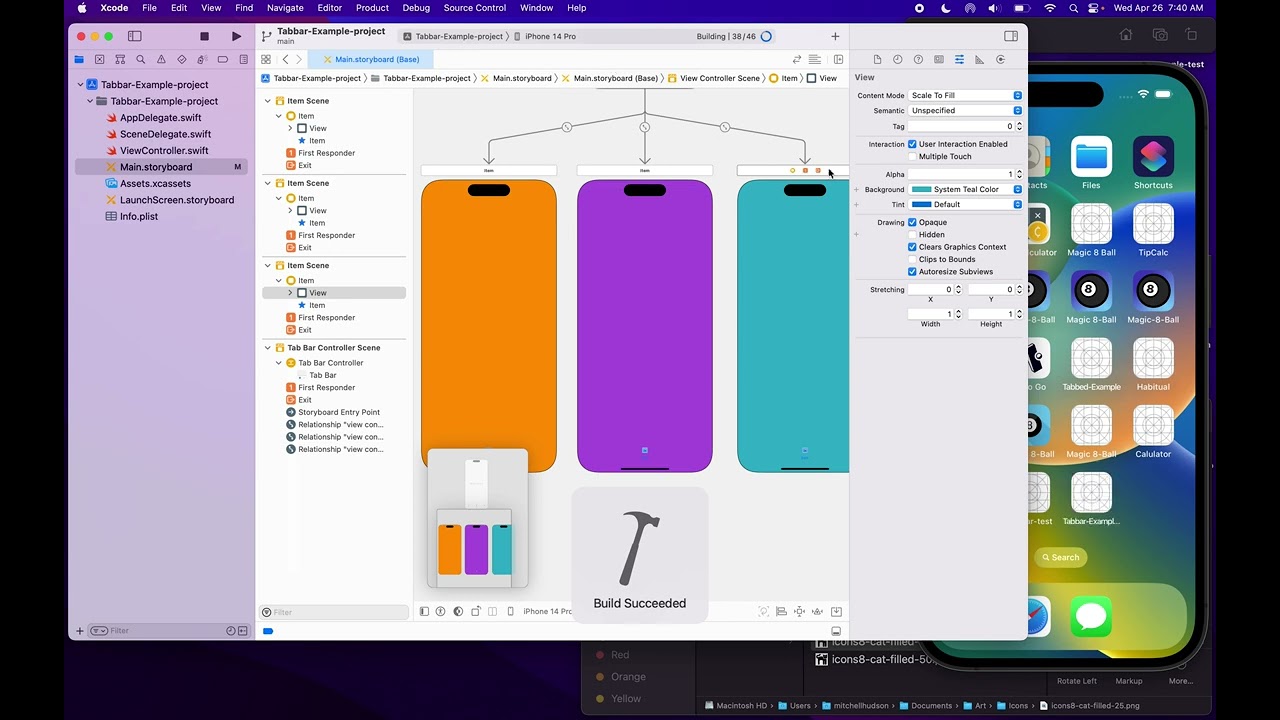Screen dimensions: 1280x720
Task: Adjust the Alpha stepper
Action: click(x=1019, y=174)
